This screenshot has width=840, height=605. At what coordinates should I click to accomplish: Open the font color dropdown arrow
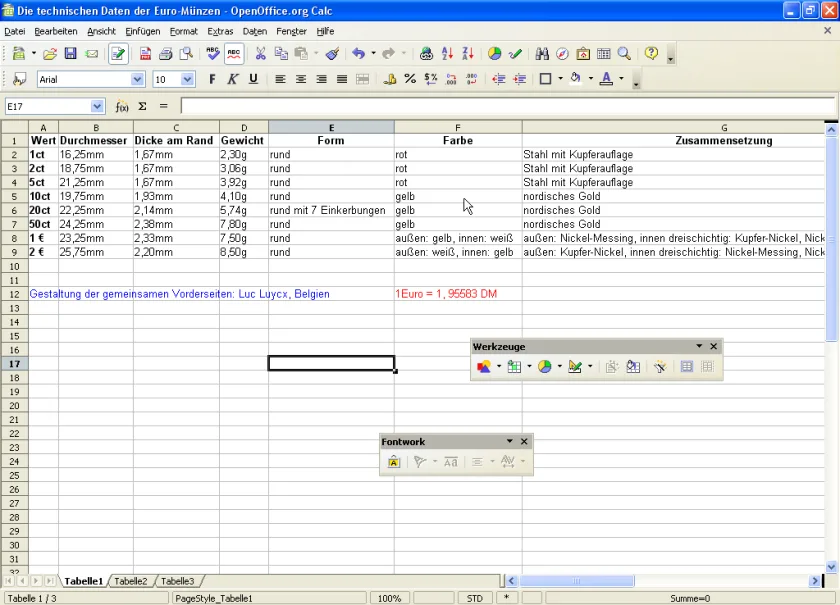click(x=621, y=79)
